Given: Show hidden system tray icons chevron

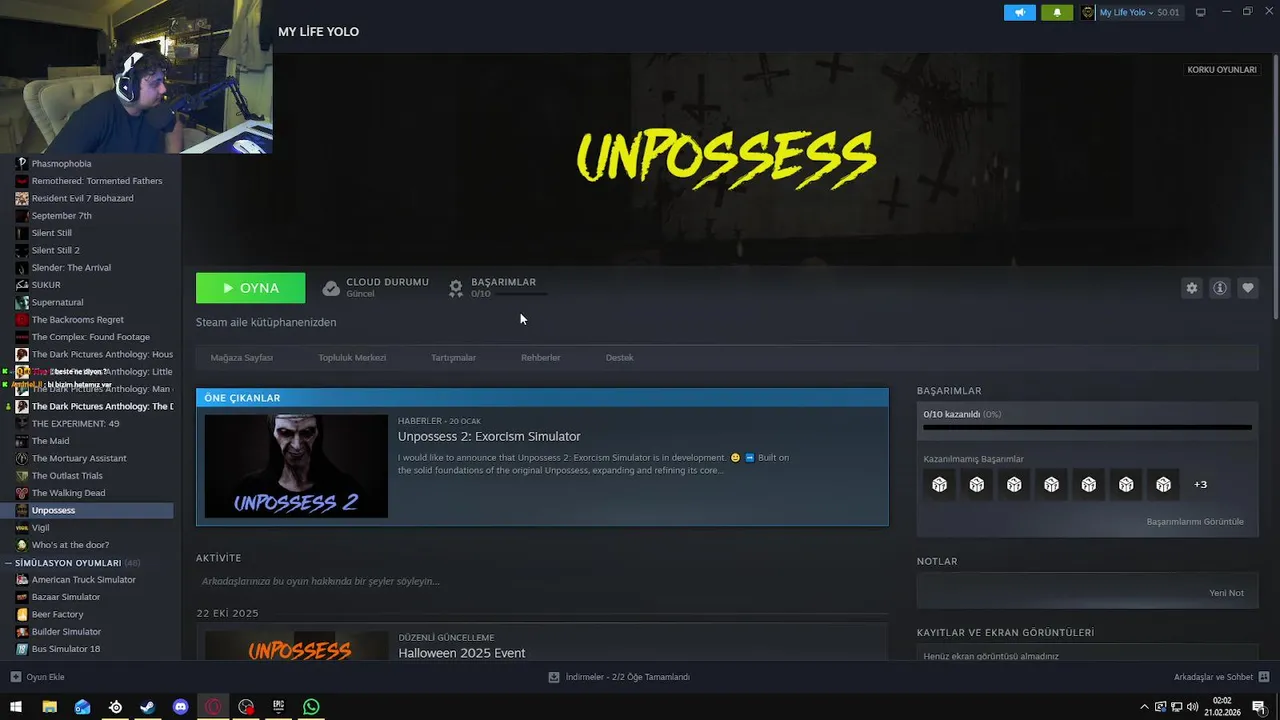Looking at the screenshot, I should tap(1145, 707).
